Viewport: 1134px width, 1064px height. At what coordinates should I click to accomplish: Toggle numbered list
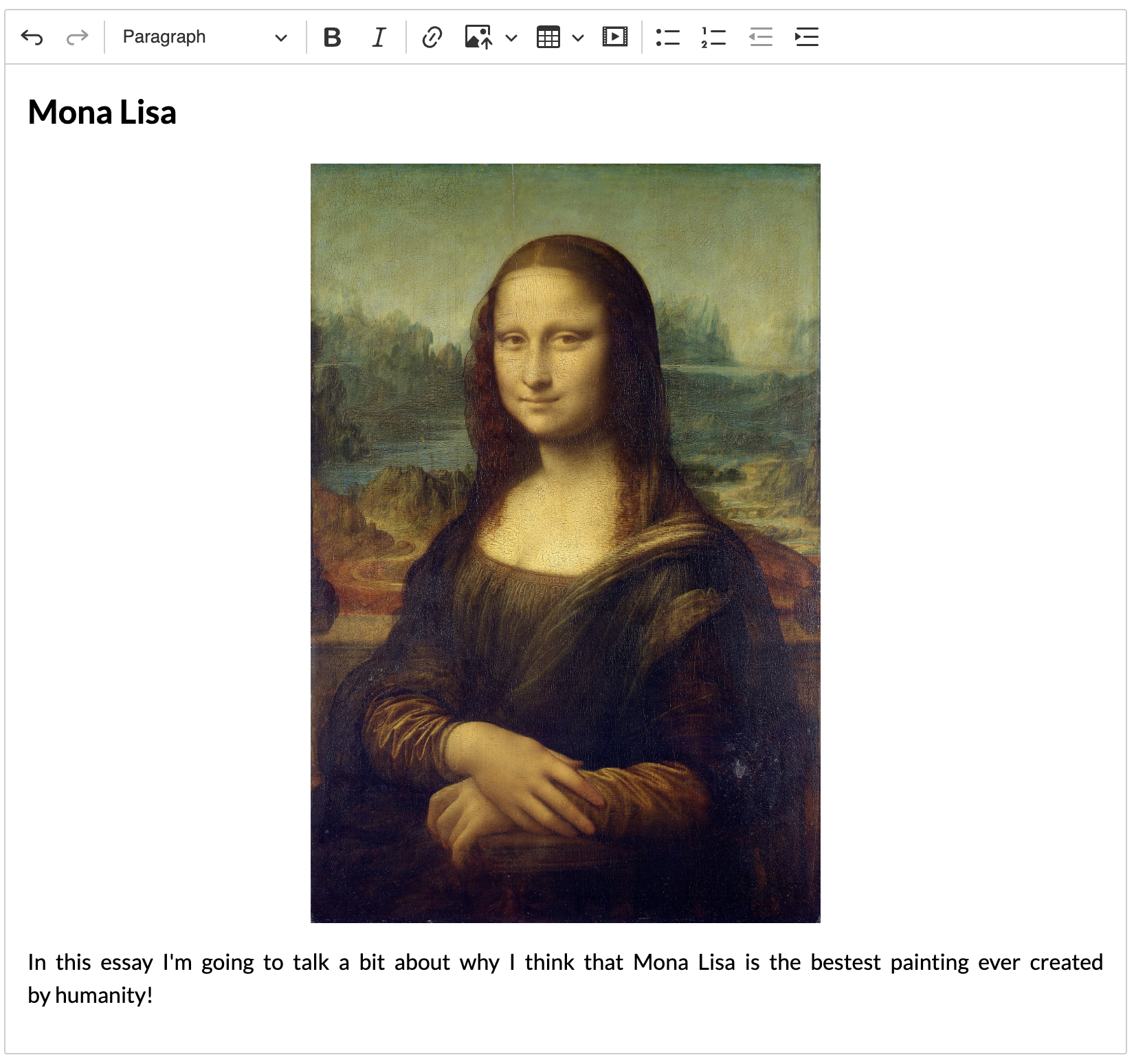click(714, 37)
